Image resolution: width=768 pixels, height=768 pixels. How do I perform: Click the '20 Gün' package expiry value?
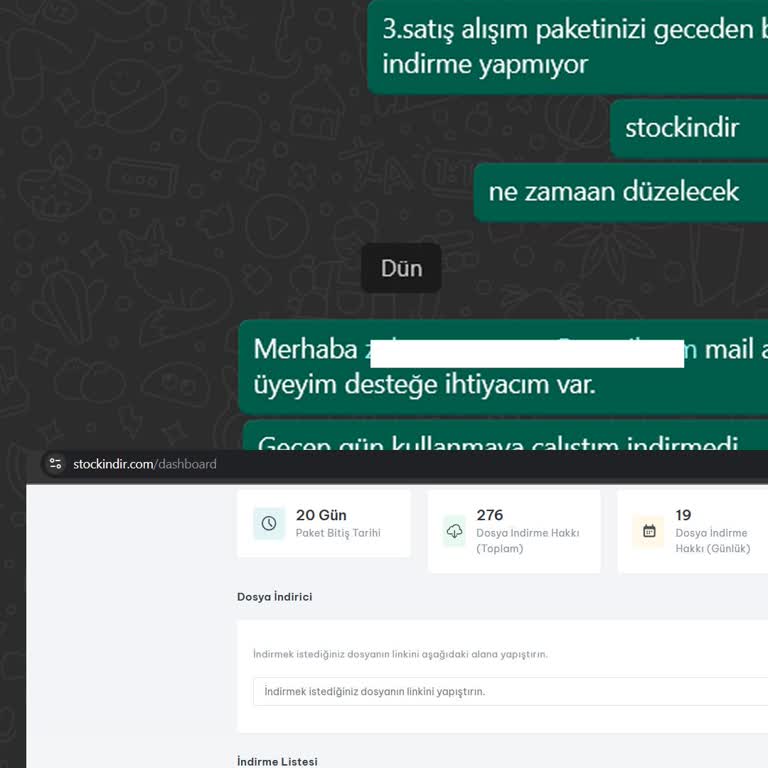pyautogui.click(x=321, y=515)
